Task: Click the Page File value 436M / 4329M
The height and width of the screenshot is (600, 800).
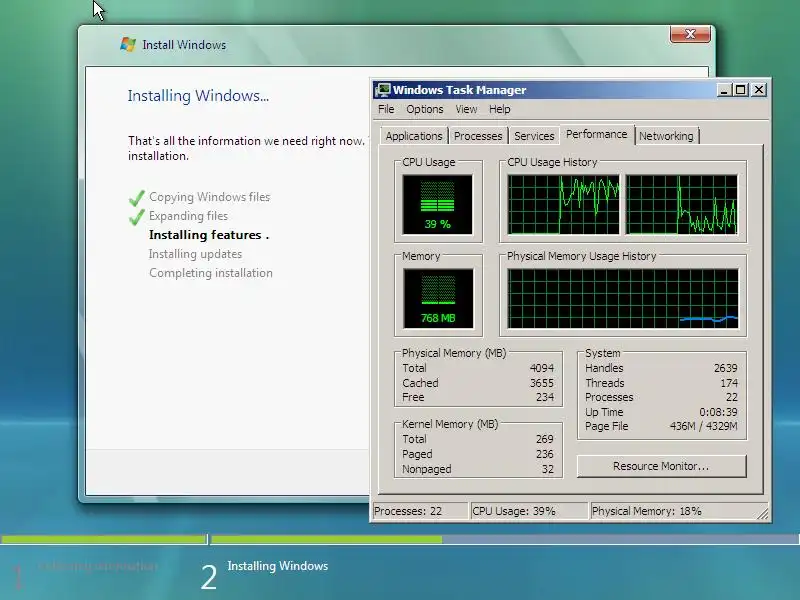Action: 704,427
